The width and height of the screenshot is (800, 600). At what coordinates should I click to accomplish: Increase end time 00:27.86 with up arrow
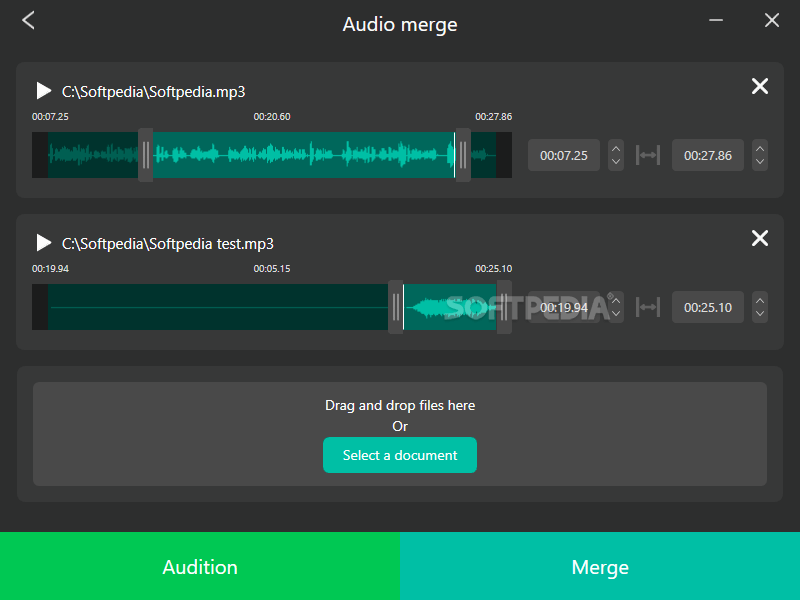[x=760, y=148]
